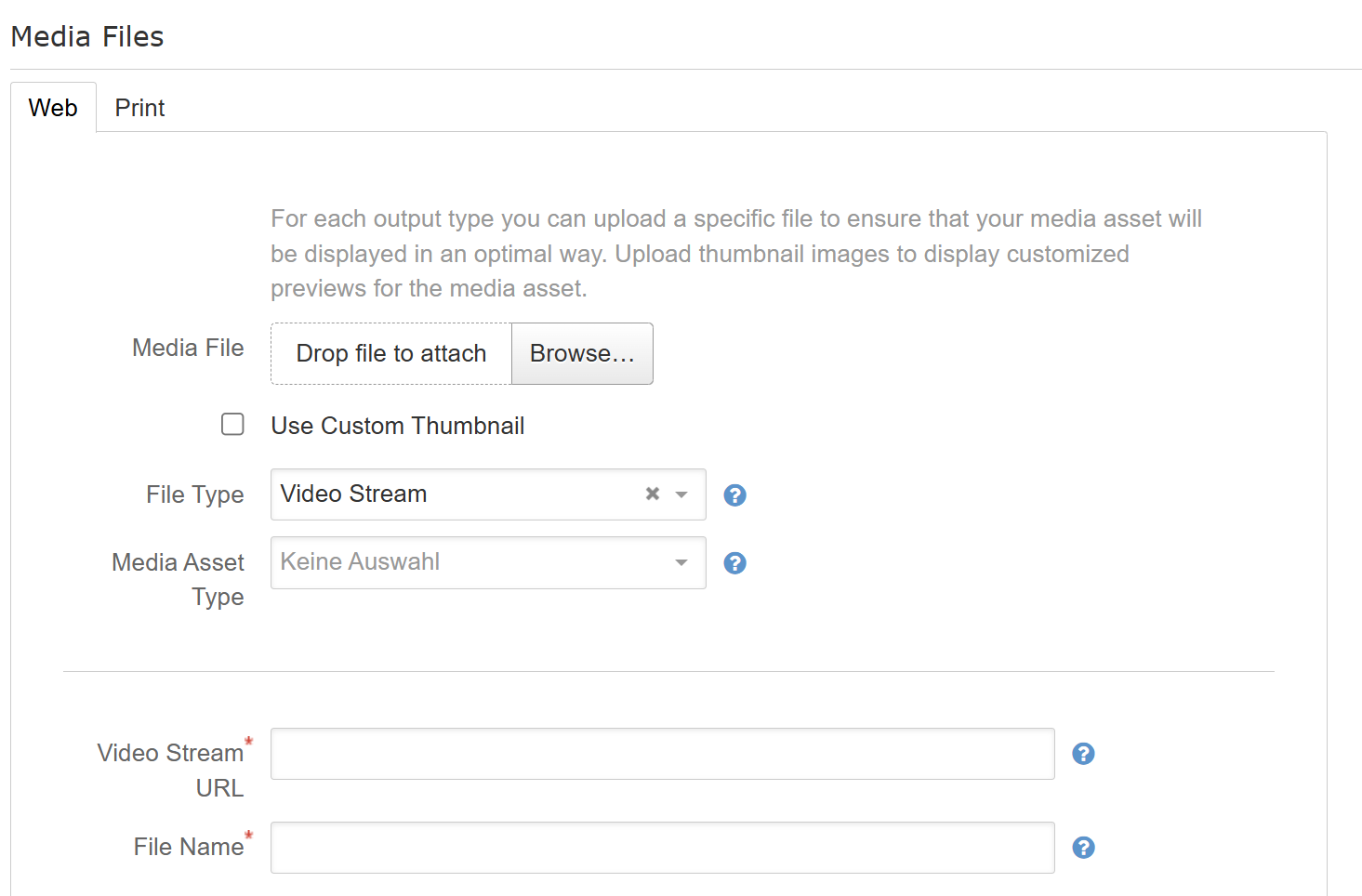Open help for the File Type field
The width and height of the screenshot is (1362, 896).
[x=734, y=495]
